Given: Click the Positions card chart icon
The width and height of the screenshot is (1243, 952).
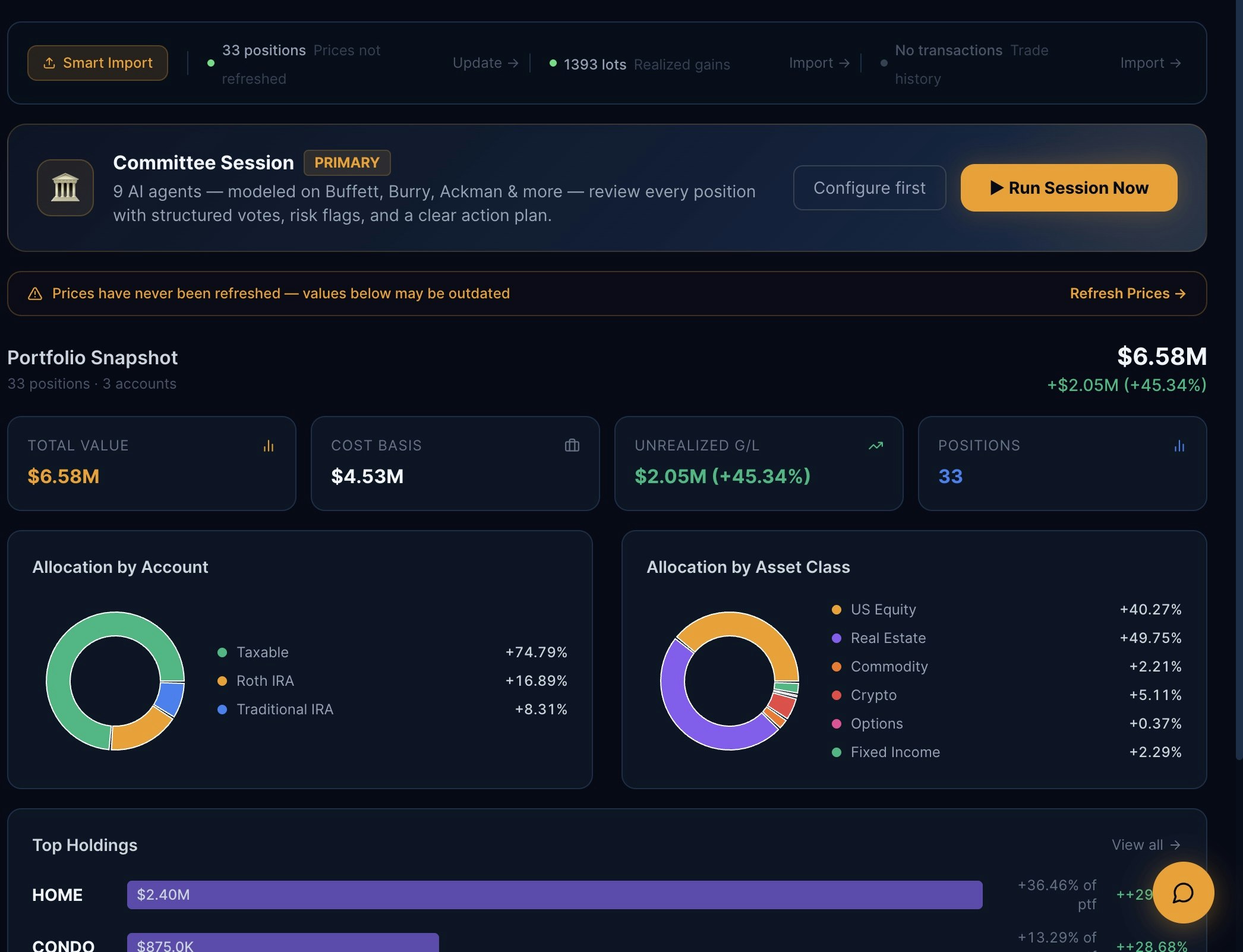Looking at the screenshot, I should (1179, 446).
